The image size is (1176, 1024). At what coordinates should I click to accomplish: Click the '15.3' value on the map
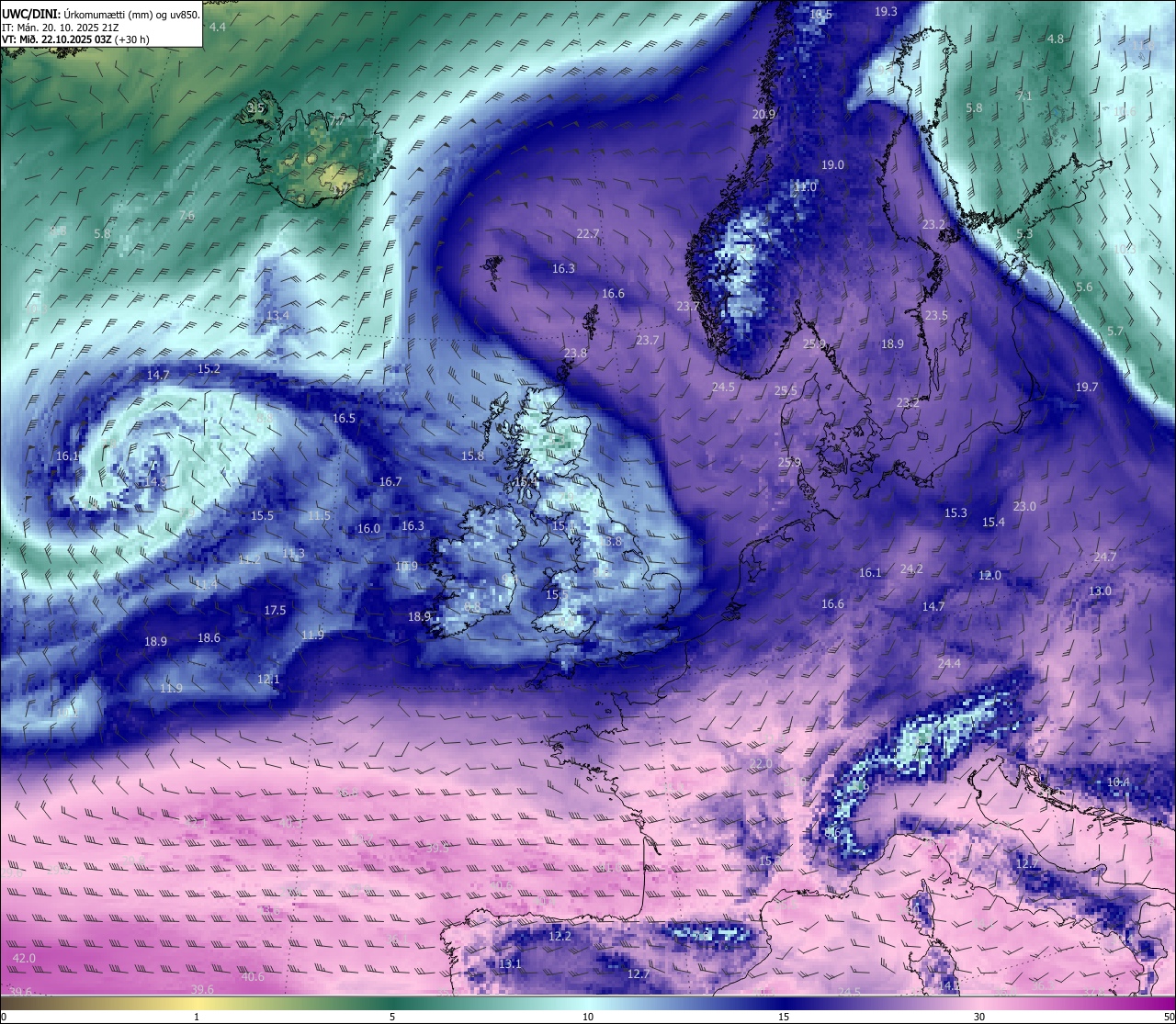(955, 513)
